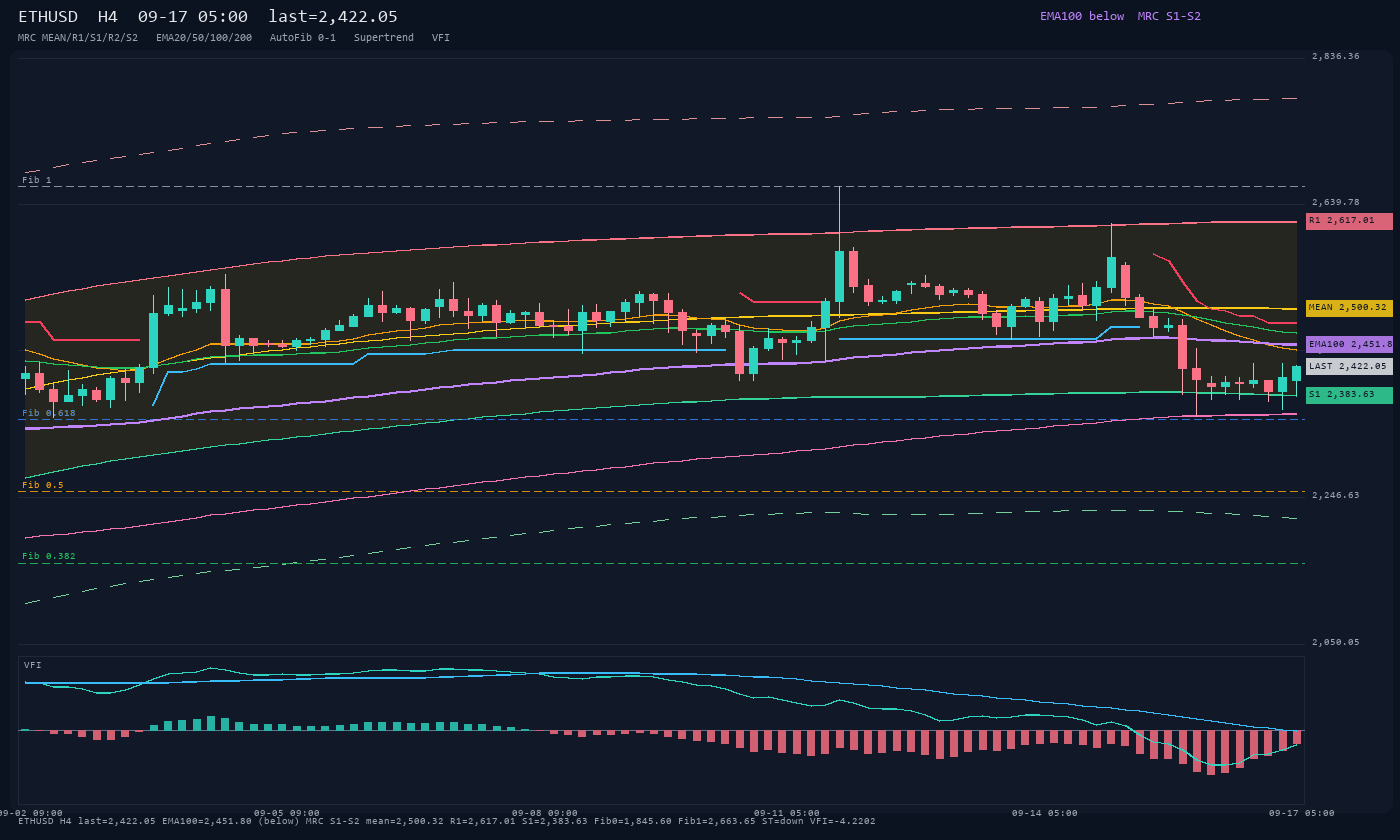Click the MEAN 2,500.32 price tag
The image size is (1400, 840).
point(1349,308)
